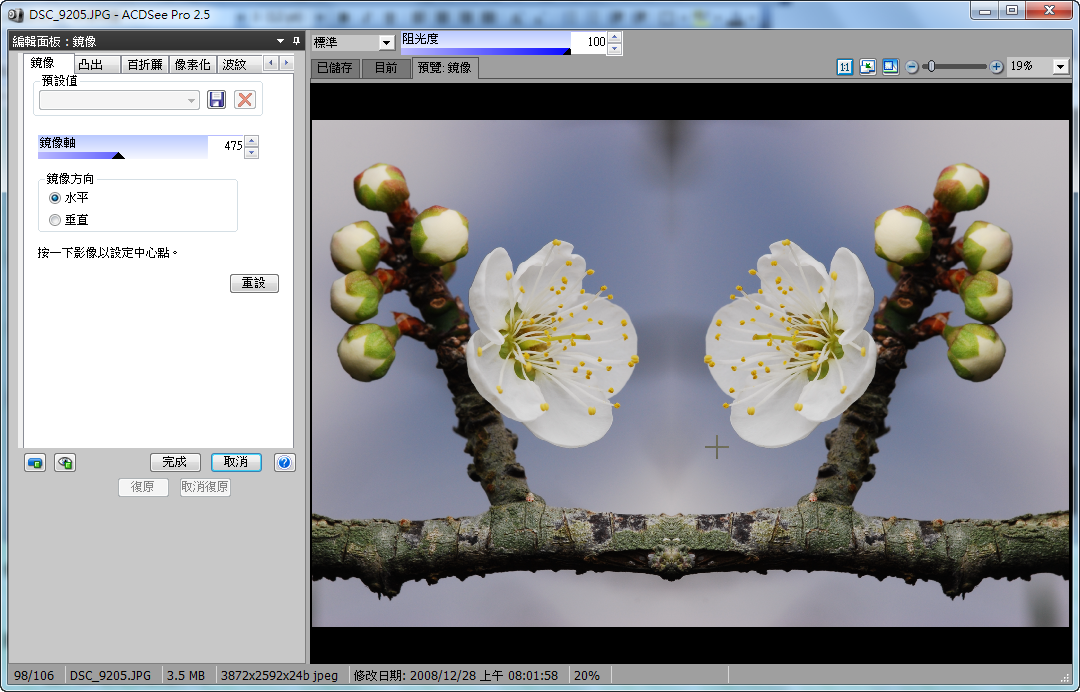Expand the 19% zoom level dropdown
Screen dimensions: 1080x692
pos(1060,67)
